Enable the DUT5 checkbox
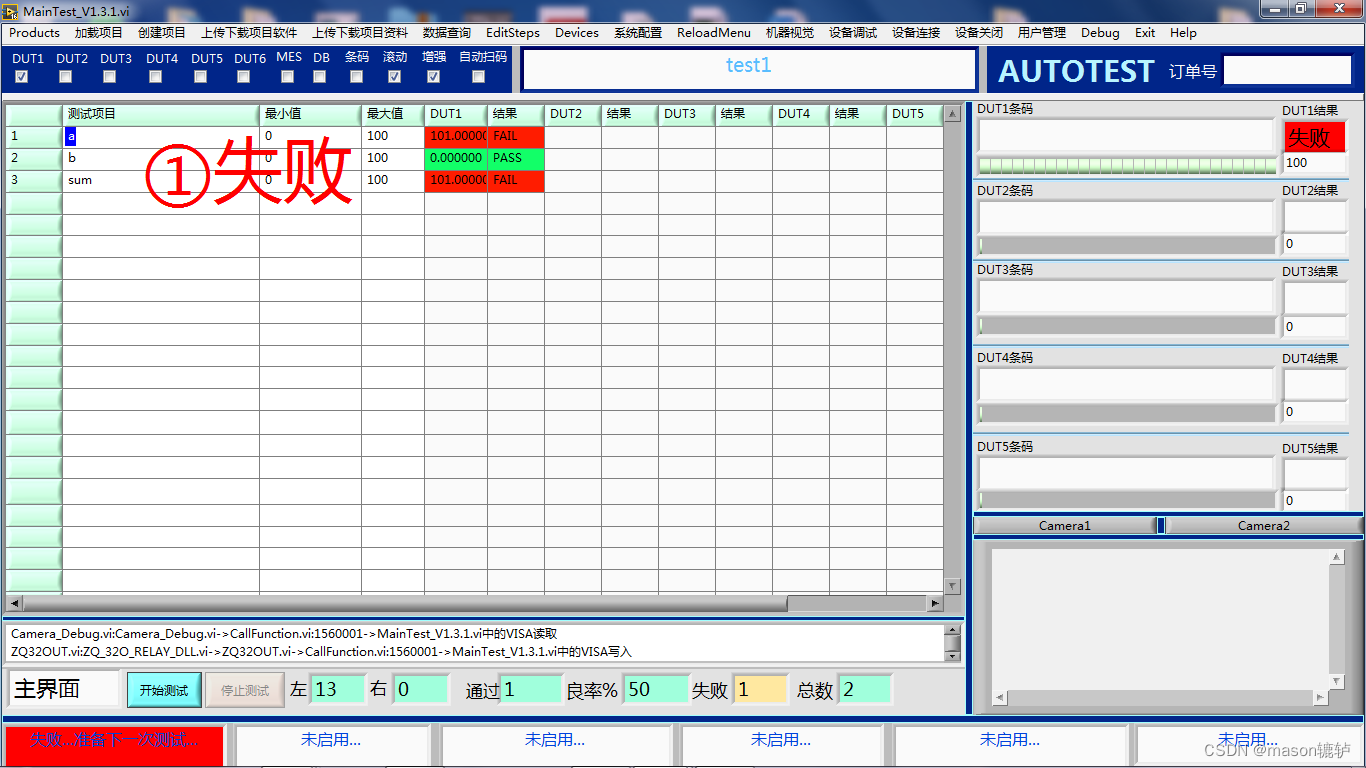Viewport: 1366px width, 768px height. point(201,76)
